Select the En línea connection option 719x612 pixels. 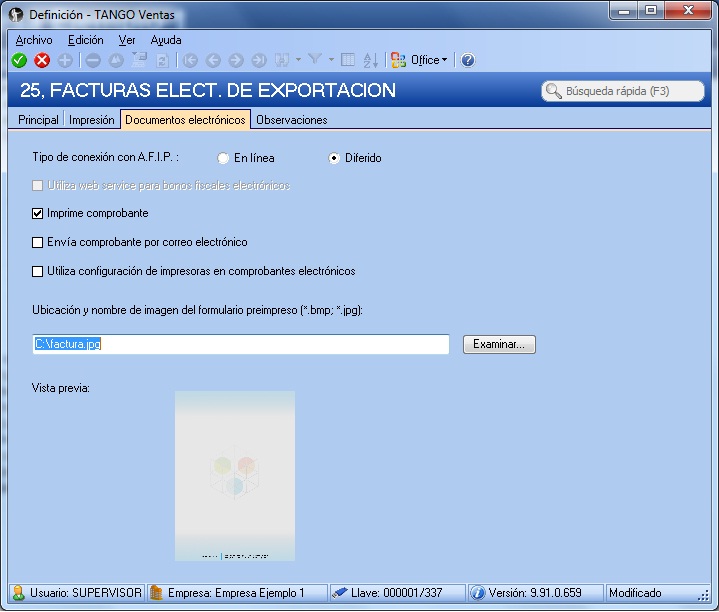(223, 158)
